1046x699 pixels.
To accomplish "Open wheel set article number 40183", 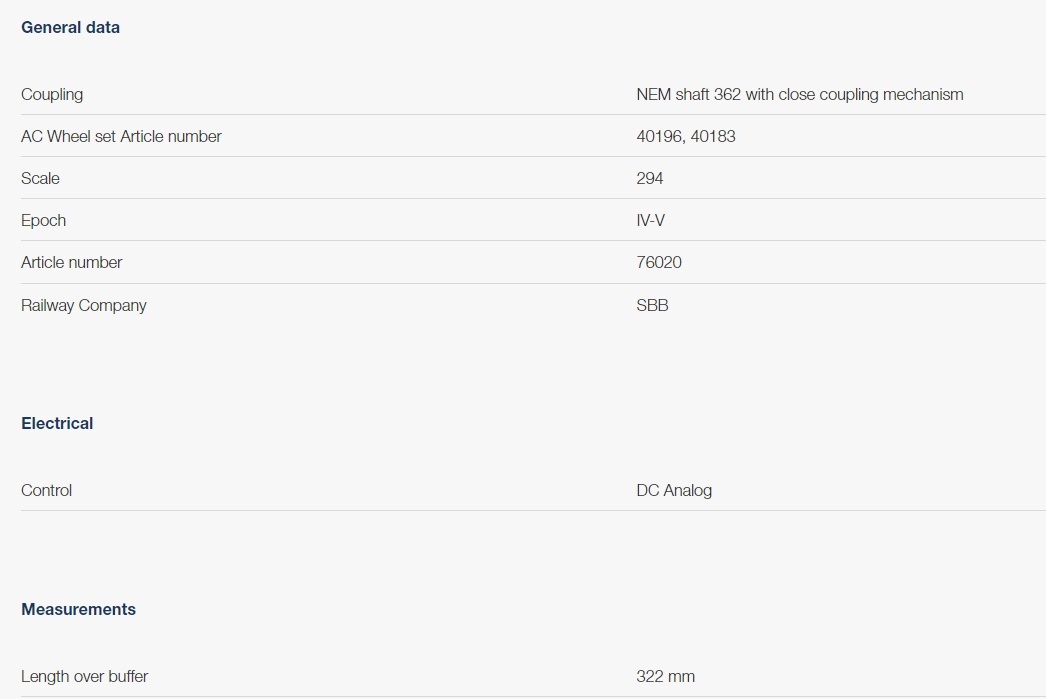I will (x=713, y=137).
